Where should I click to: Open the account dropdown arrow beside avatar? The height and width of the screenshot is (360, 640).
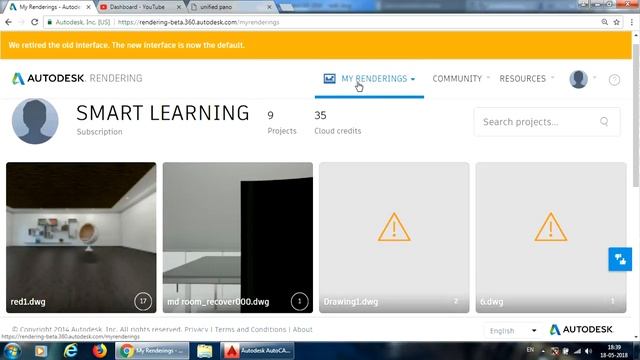[595, 78]
